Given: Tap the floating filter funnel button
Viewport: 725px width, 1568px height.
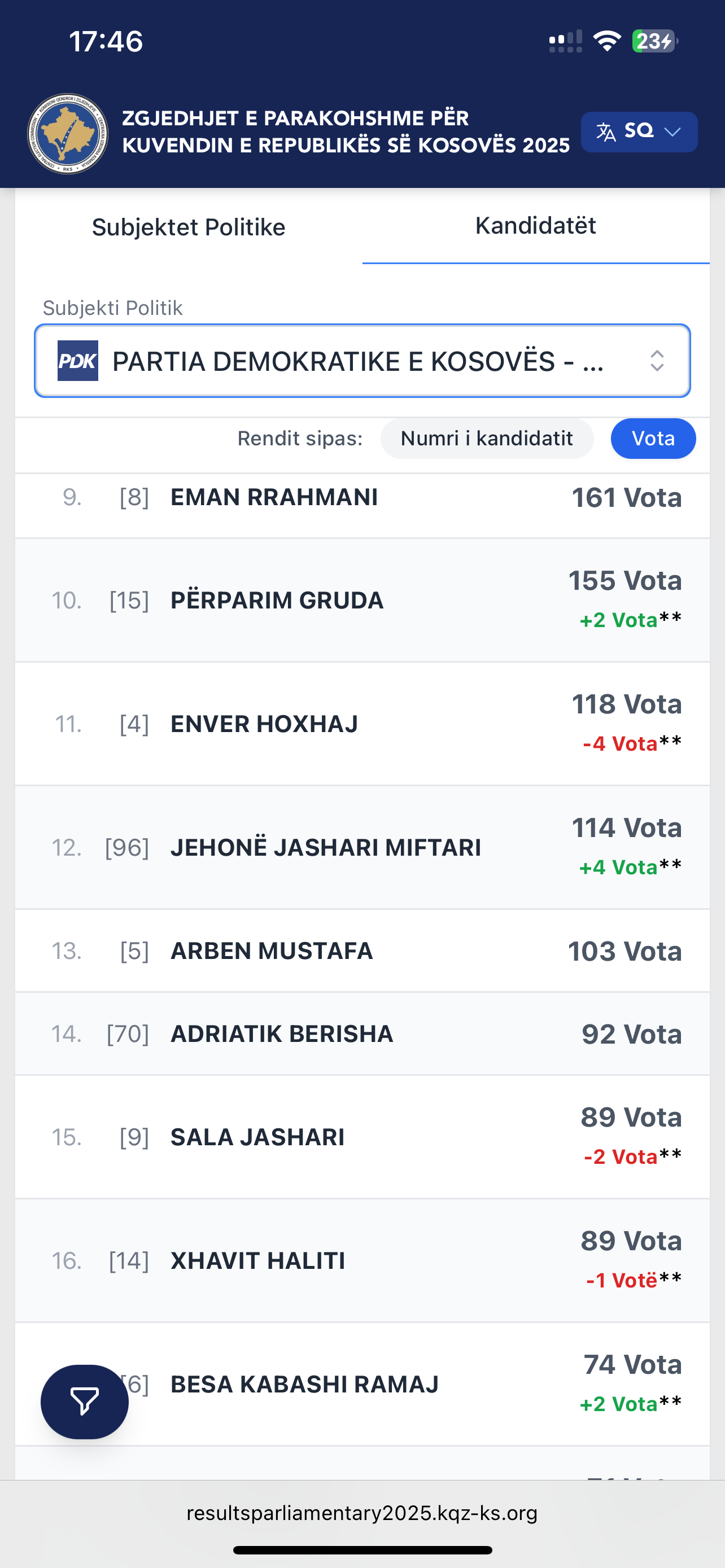Looking at the screenshot, I should [85, 1401].
